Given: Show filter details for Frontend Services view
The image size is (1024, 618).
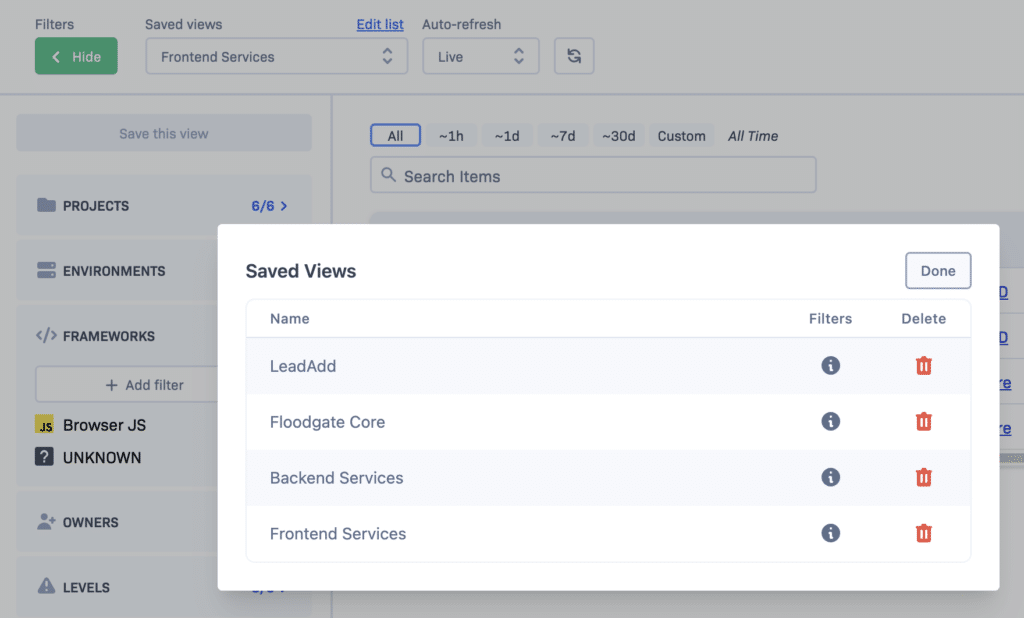Looking at the screenshot, I should coord(830,533).
